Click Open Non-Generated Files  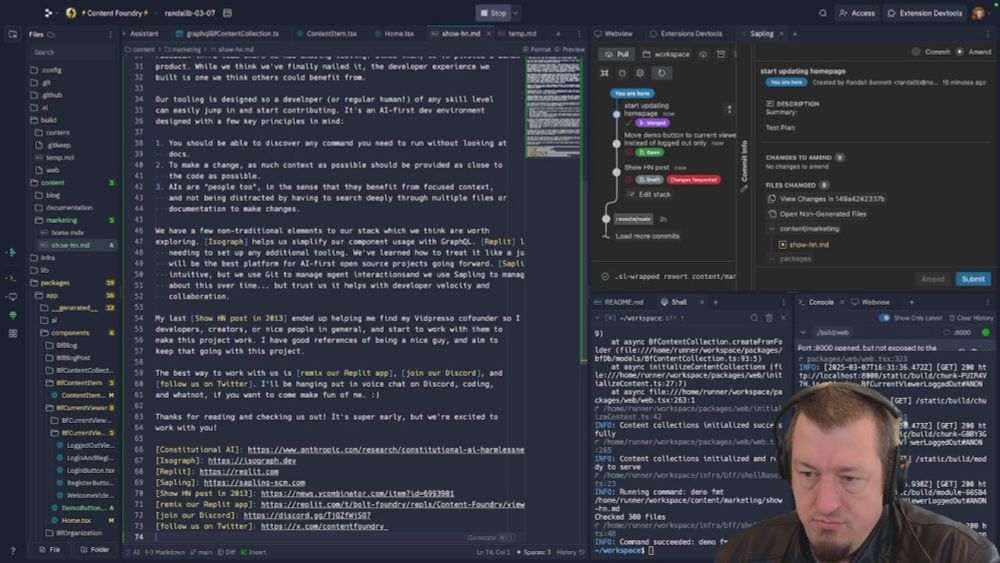(818, 214)
